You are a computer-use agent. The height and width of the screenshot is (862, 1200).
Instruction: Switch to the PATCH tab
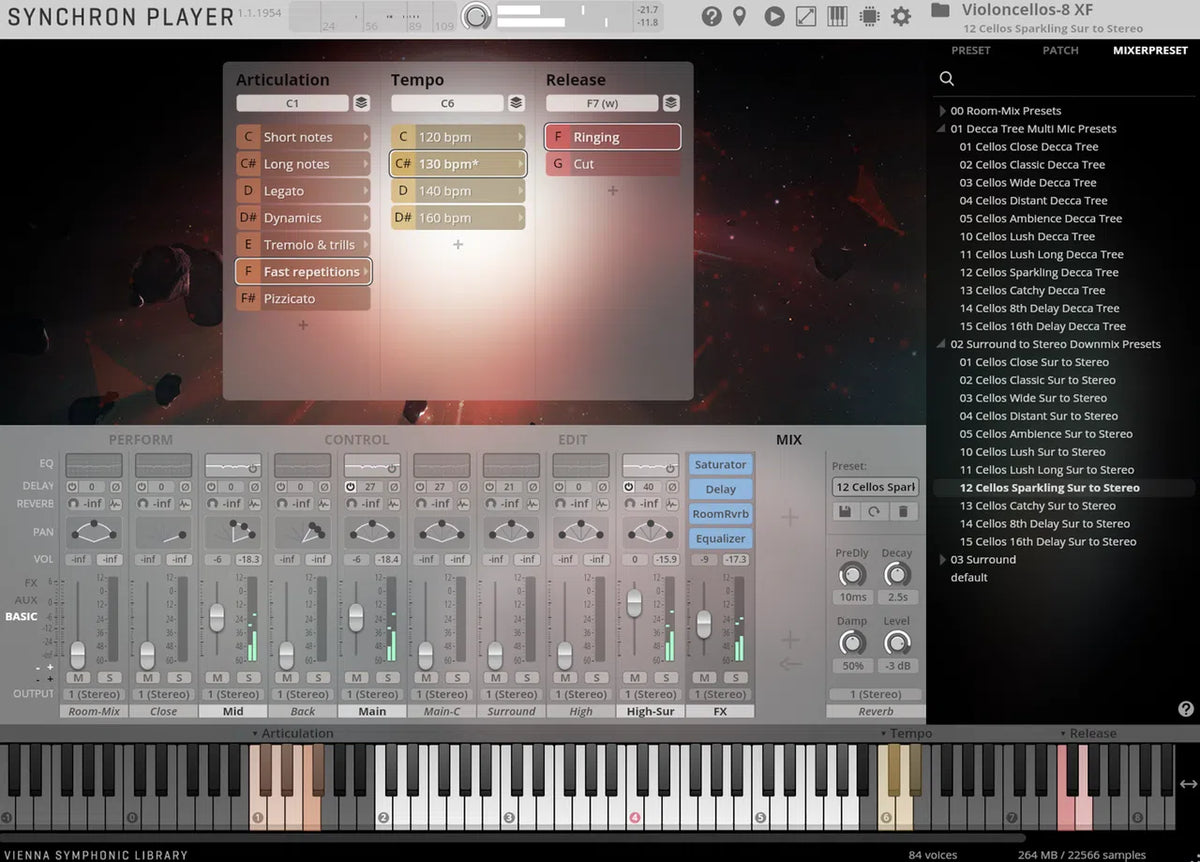[x=1060, y=50]
